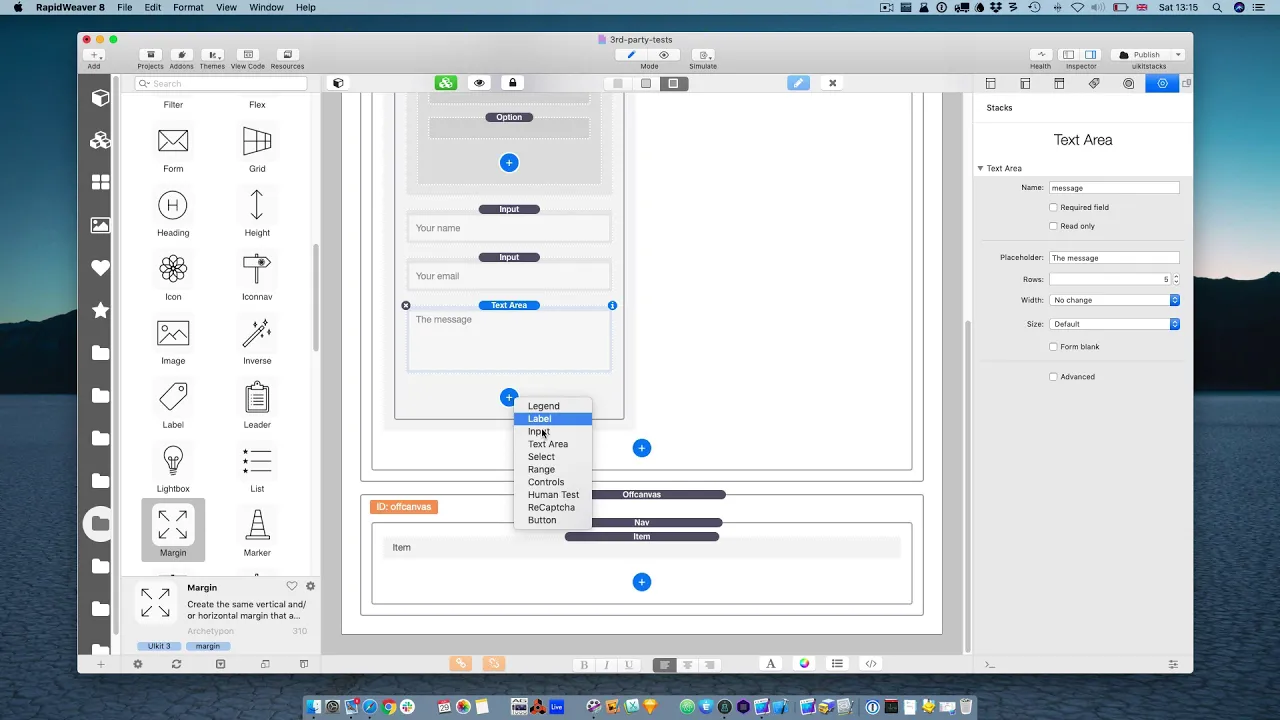The width and height of the screenshot is (1280, 720).
Task: Choose Button from popup menu
Action: tap(542, 520)
